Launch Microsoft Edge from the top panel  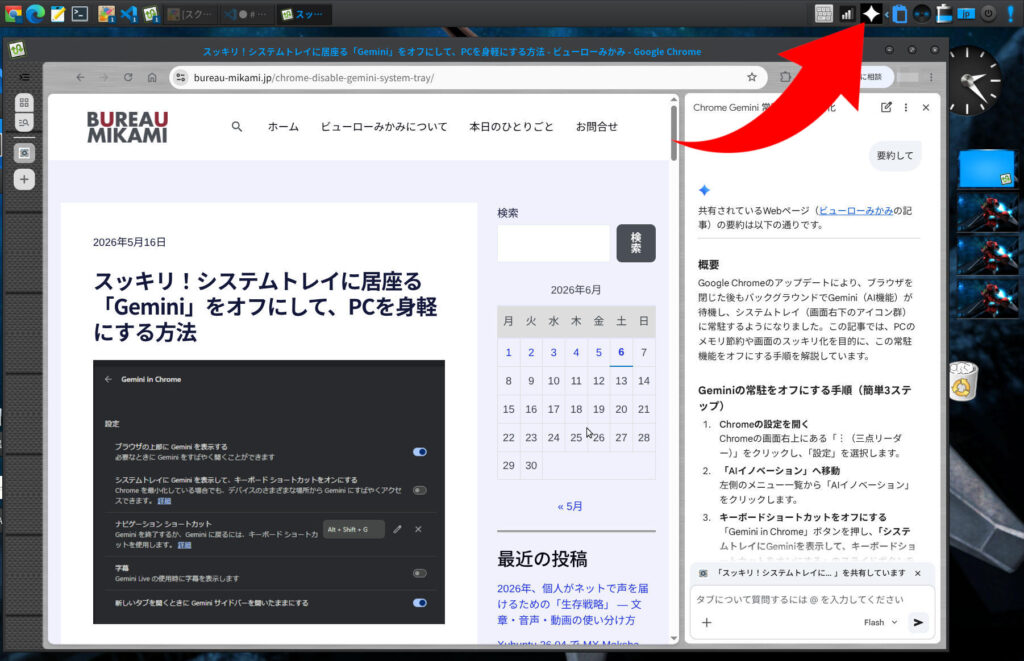(x=35, y=14)
